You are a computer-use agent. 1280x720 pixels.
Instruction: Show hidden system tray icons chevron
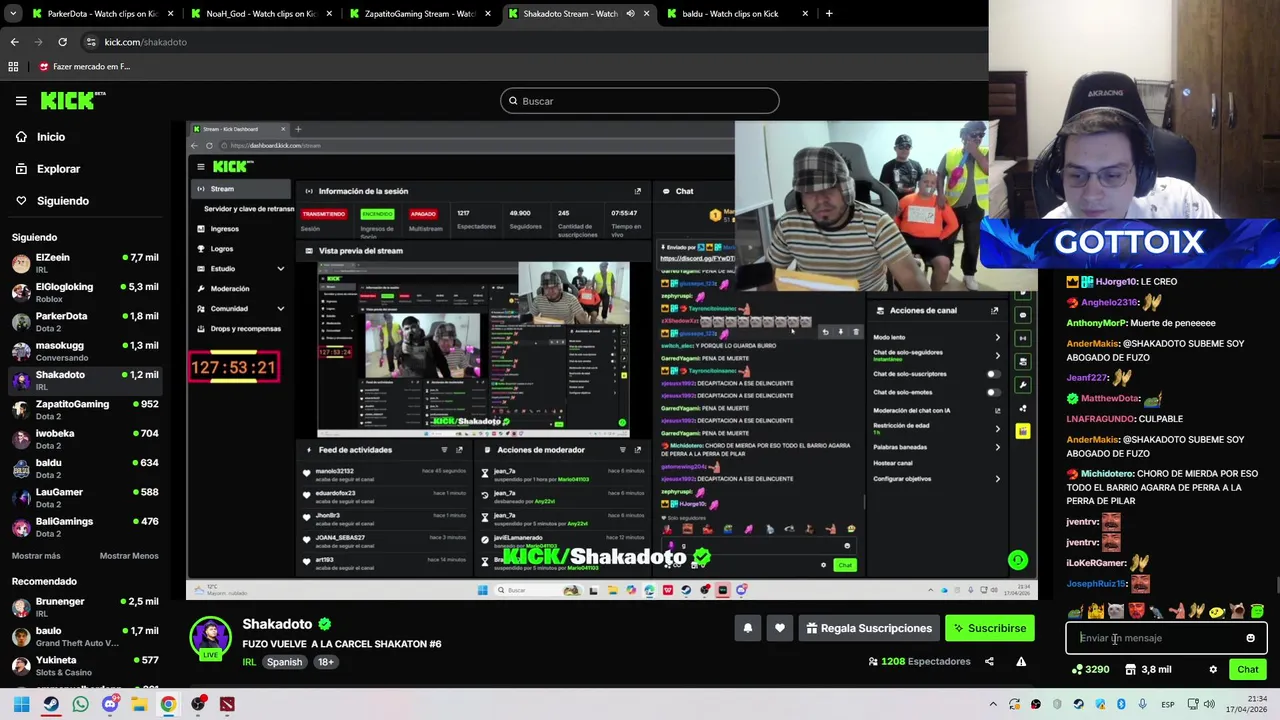tap(993, 704)
